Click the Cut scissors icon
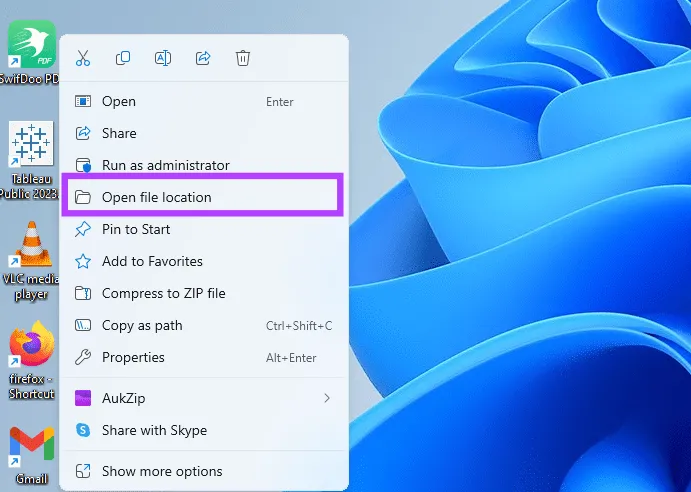The height and width of the screenshot is (492, 691). [83, 58]
